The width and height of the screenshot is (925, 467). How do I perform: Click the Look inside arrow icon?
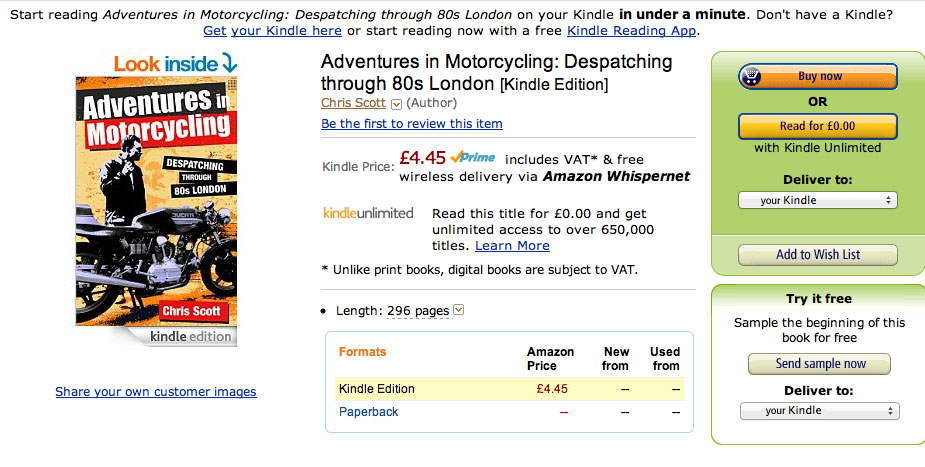(230, 64)
